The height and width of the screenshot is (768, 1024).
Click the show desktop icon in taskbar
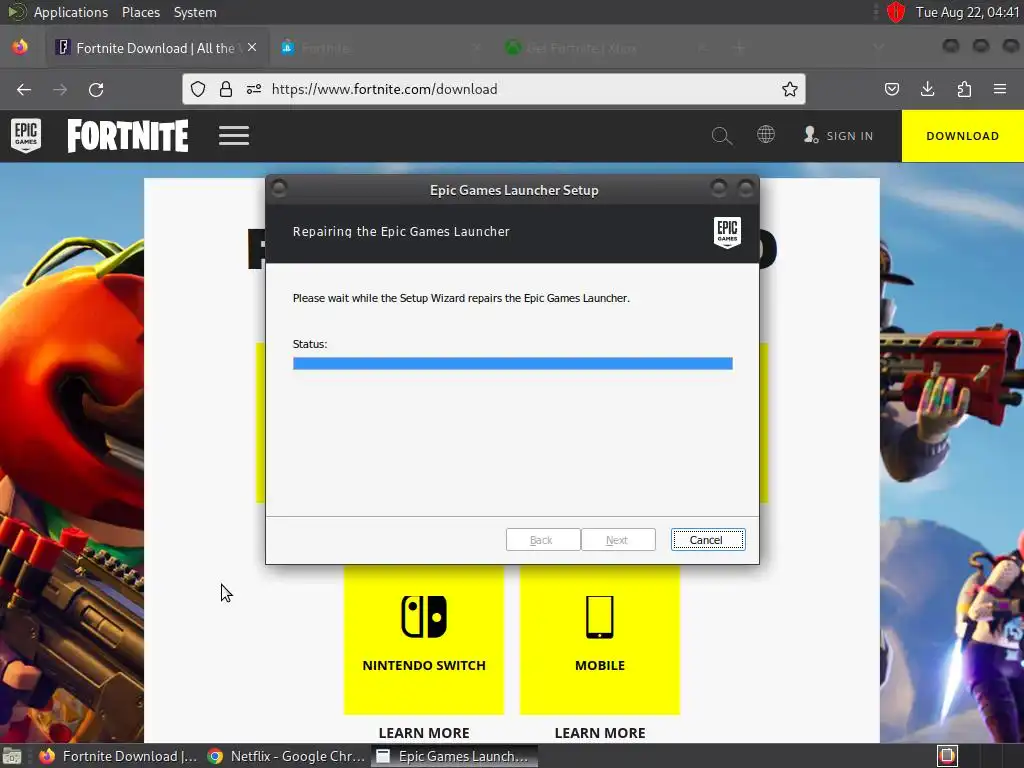12,756
